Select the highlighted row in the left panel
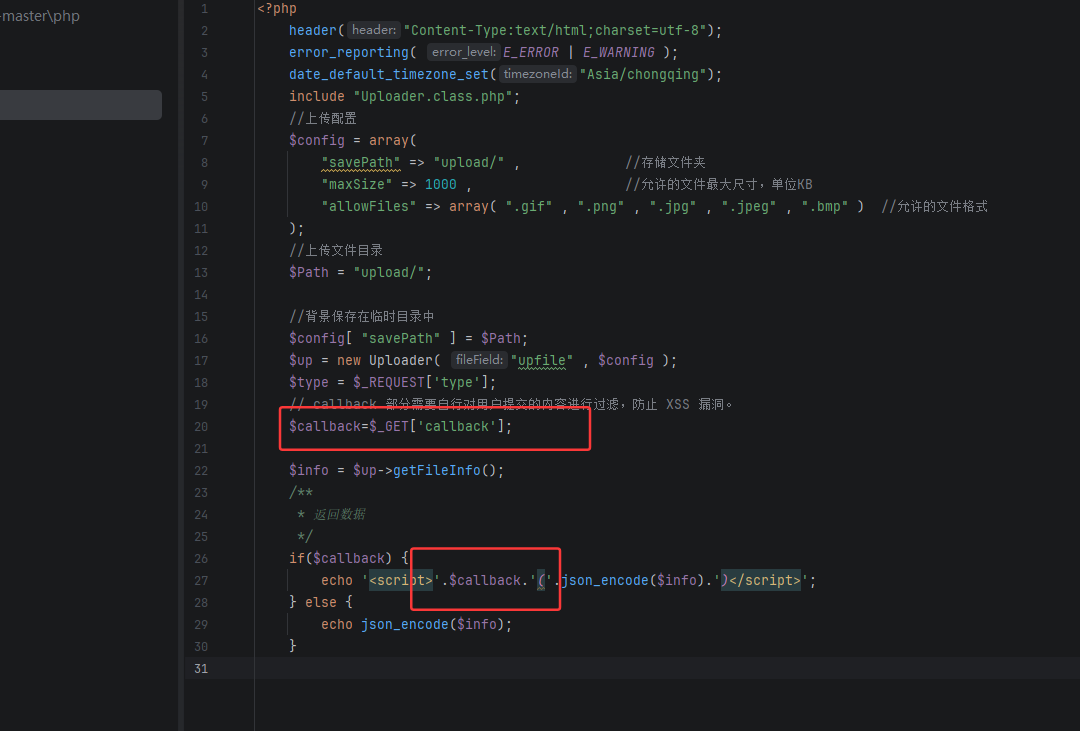The width and height of the screenshot is (1080, 731). (80, 105)
